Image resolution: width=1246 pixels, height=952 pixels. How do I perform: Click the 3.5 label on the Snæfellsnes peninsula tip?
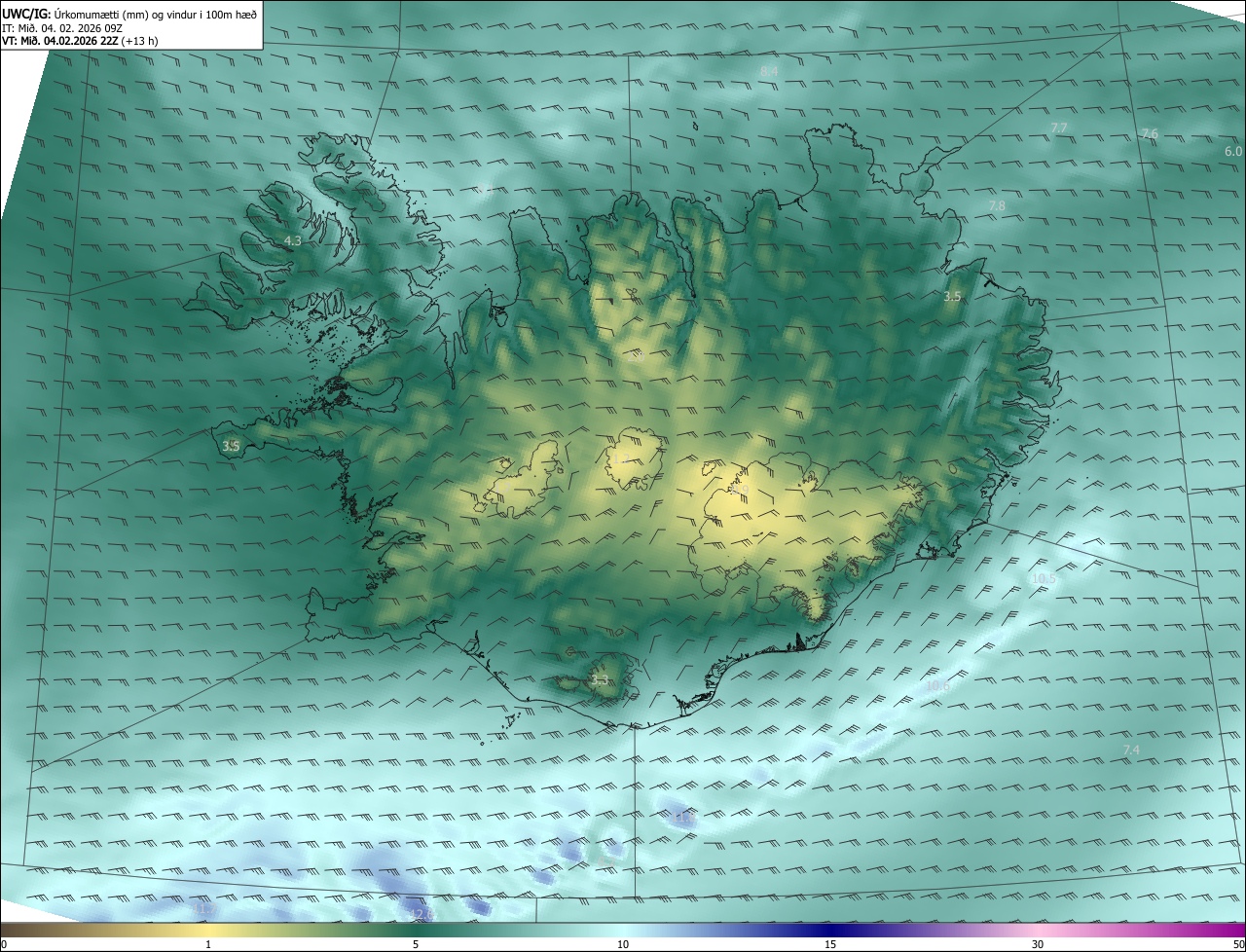(x=231, y=447)
